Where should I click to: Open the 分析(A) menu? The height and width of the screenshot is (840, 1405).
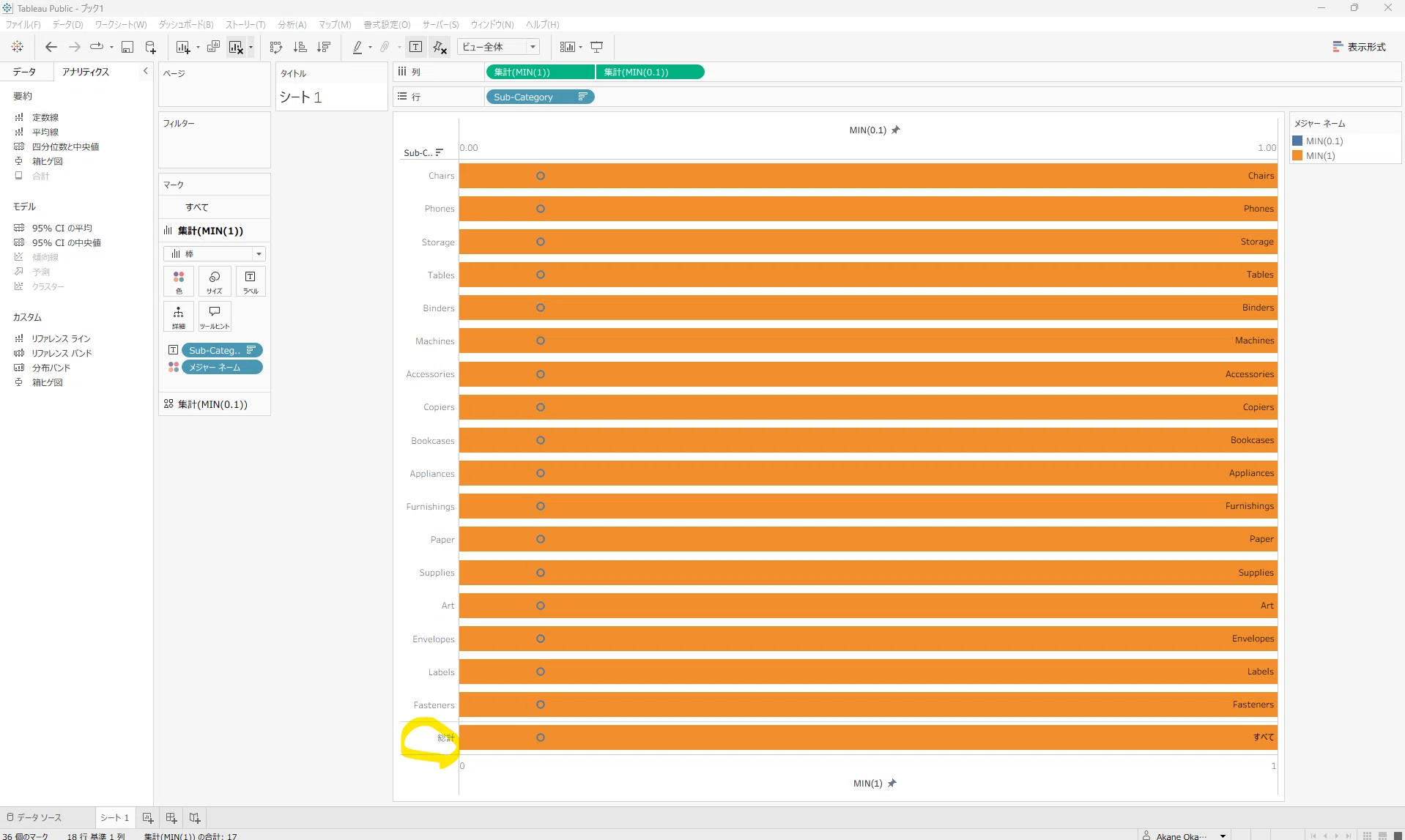click(x=292, y=24)
